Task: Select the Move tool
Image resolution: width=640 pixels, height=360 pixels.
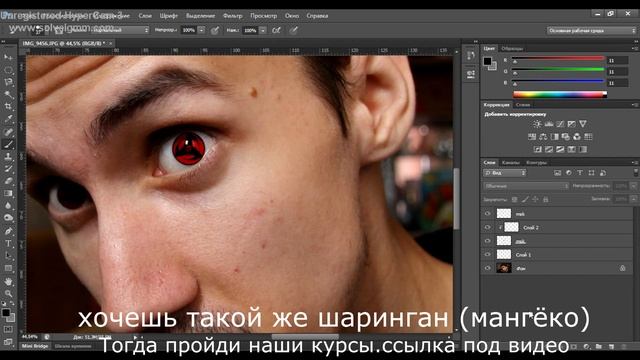Action: click(x=8, y=58)
